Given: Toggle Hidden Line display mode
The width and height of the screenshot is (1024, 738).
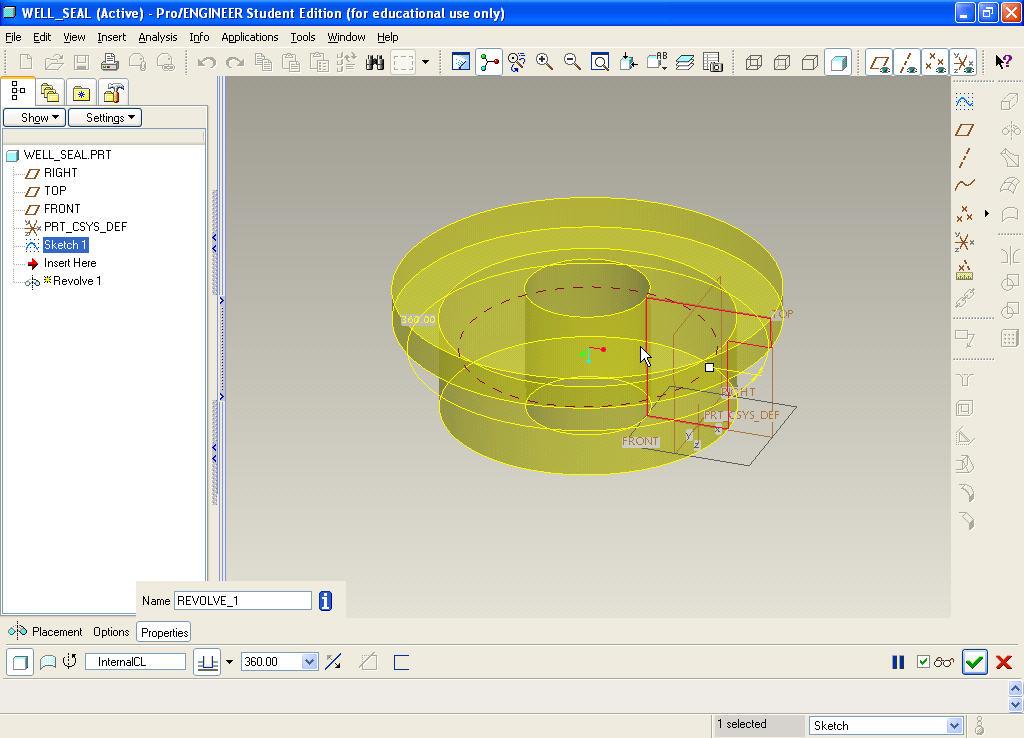Looking at the screenshot, I should pyautogui.click(x=782, y=62).
